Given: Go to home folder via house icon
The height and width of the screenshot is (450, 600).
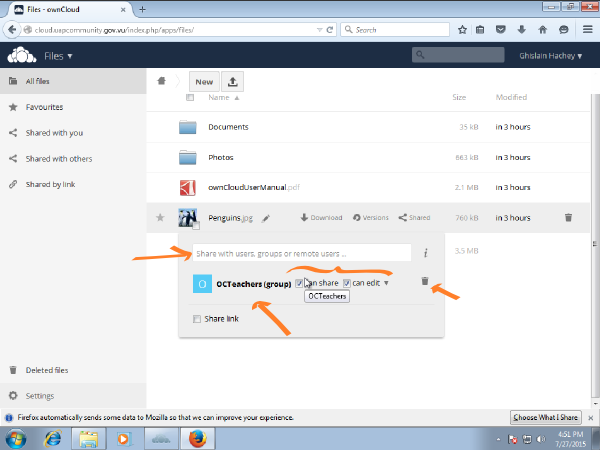Looking at the screenshot, I should click(161, 81).
